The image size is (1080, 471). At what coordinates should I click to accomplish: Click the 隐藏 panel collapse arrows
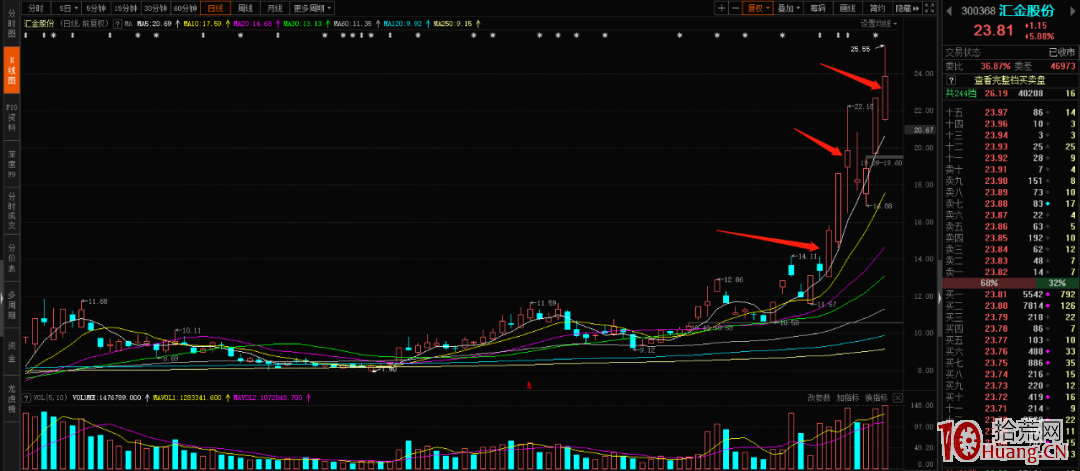point(908,8)
